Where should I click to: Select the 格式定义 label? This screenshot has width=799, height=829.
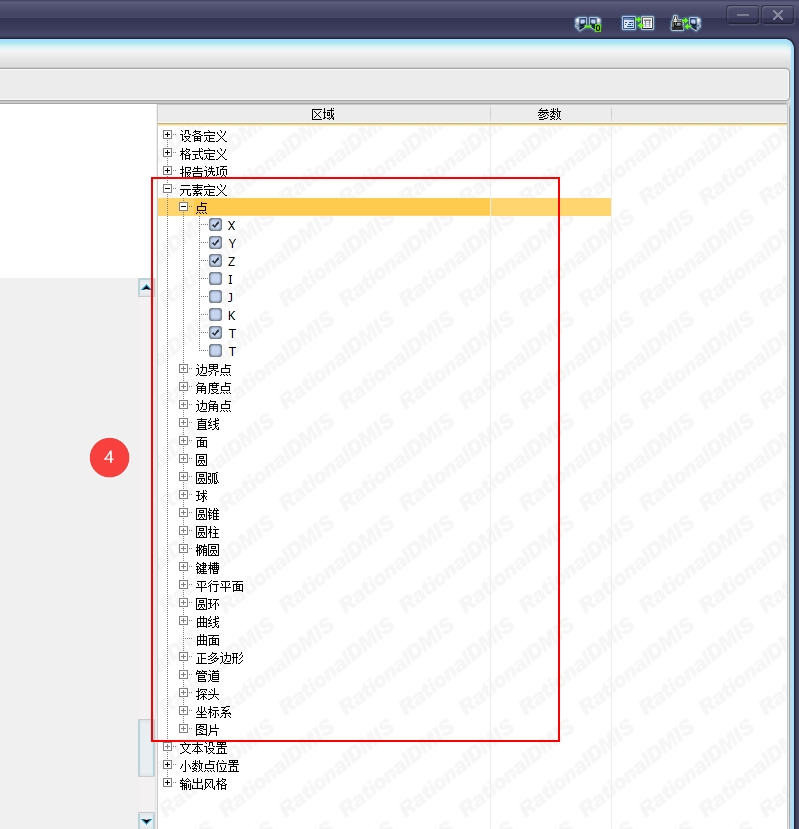(203, 154)
